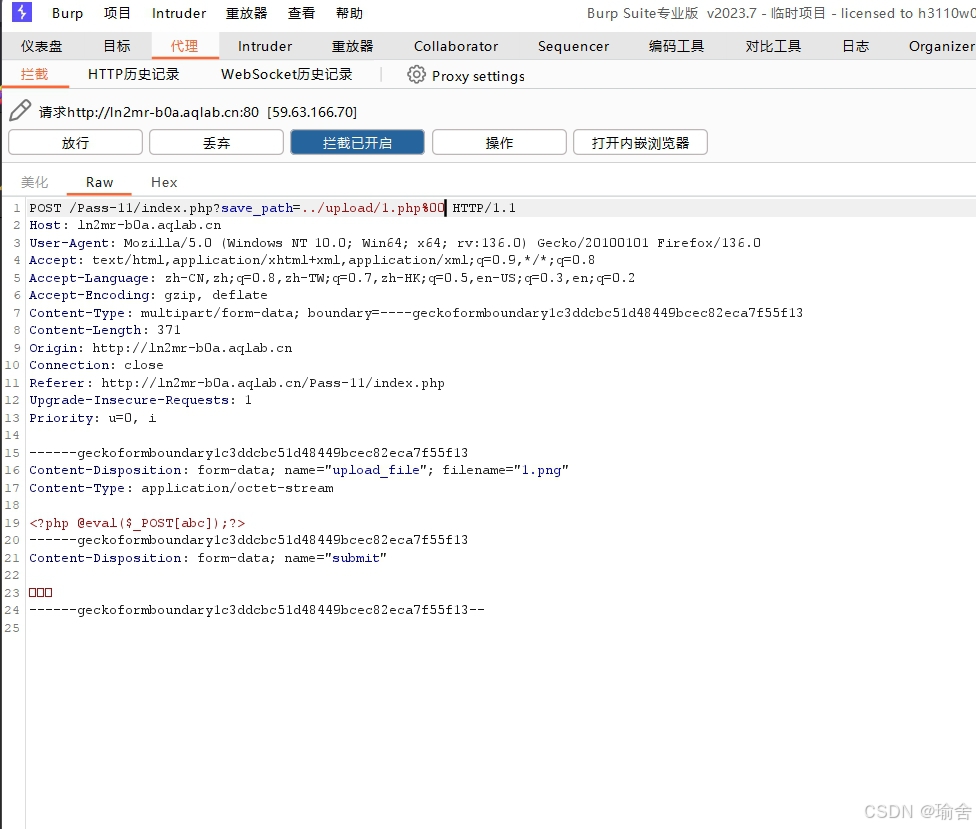Click the POST request line with save_path
Screen dimensions: 976x829
point(272,208)
